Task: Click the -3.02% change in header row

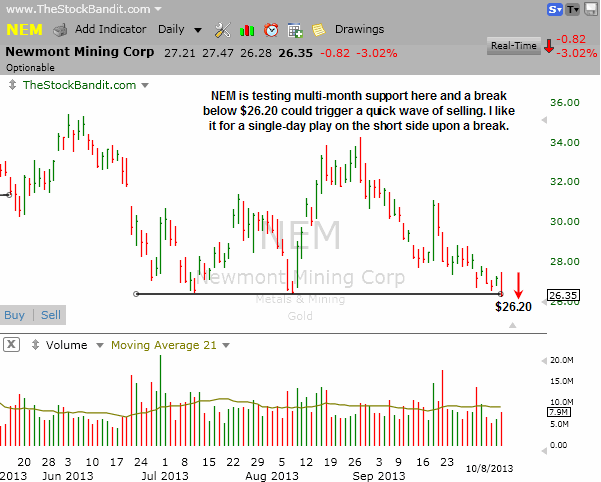Action: (377, 53)
